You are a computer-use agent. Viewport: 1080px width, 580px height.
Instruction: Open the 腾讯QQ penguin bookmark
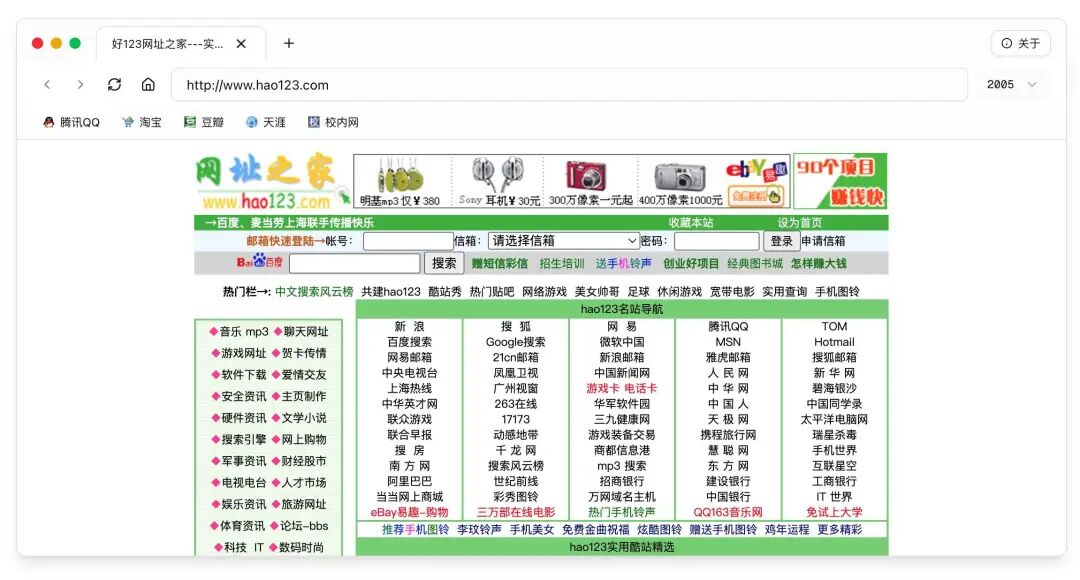coord(71,122)
